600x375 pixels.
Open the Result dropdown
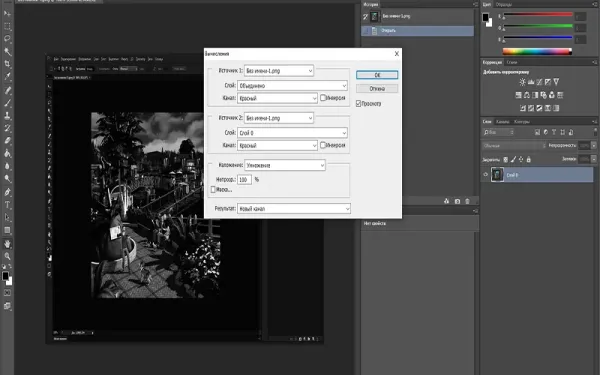tap(294, 209)
